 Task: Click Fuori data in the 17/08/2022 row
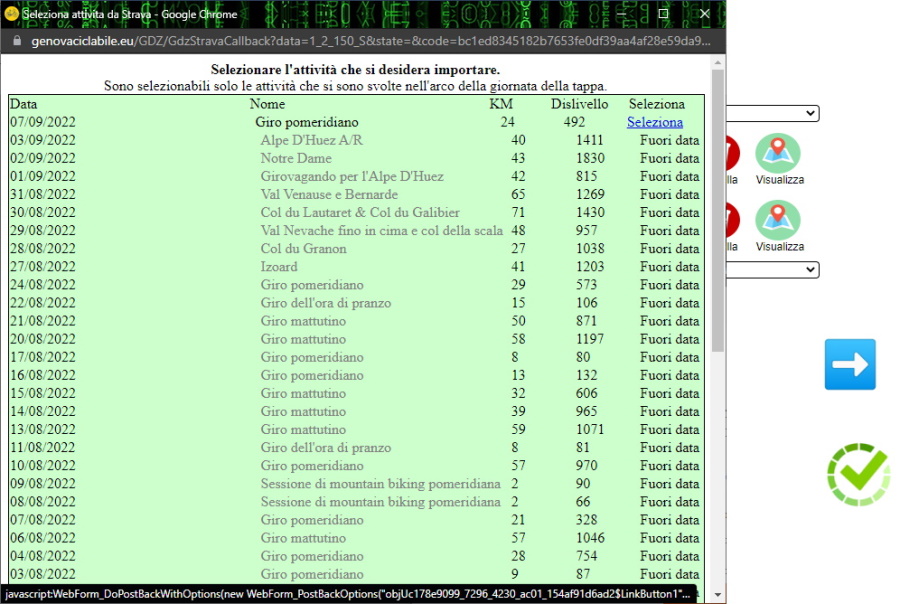669,357
